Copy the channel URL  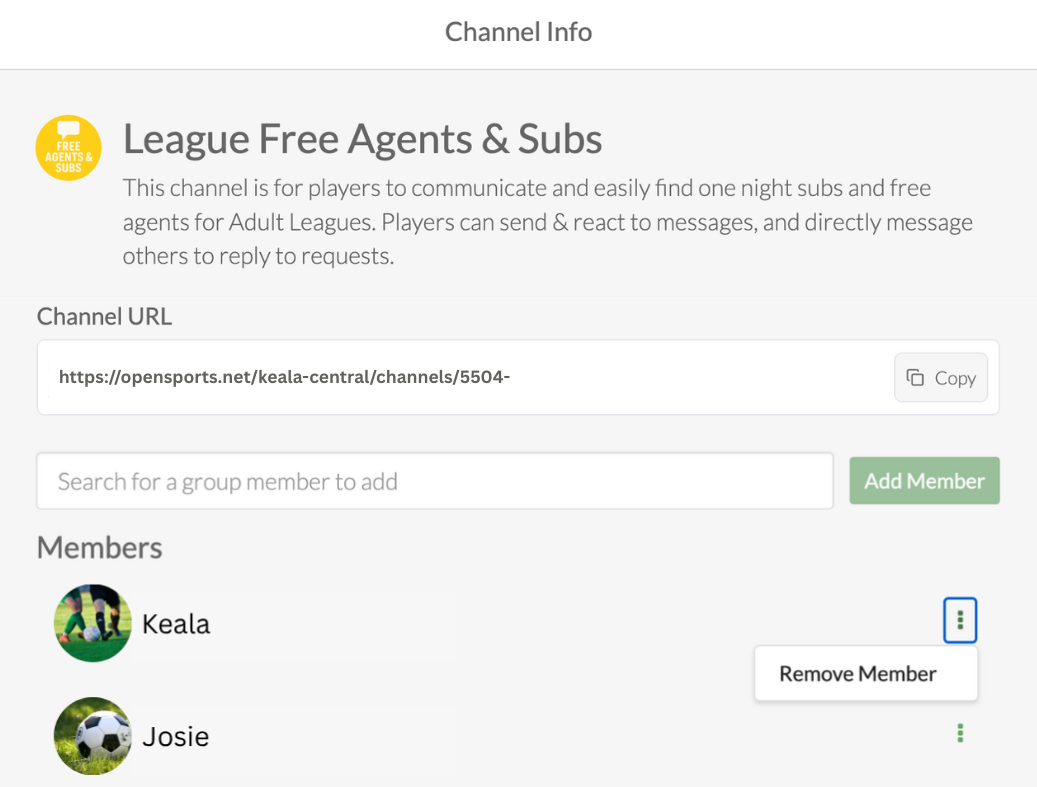pos(941,378)
